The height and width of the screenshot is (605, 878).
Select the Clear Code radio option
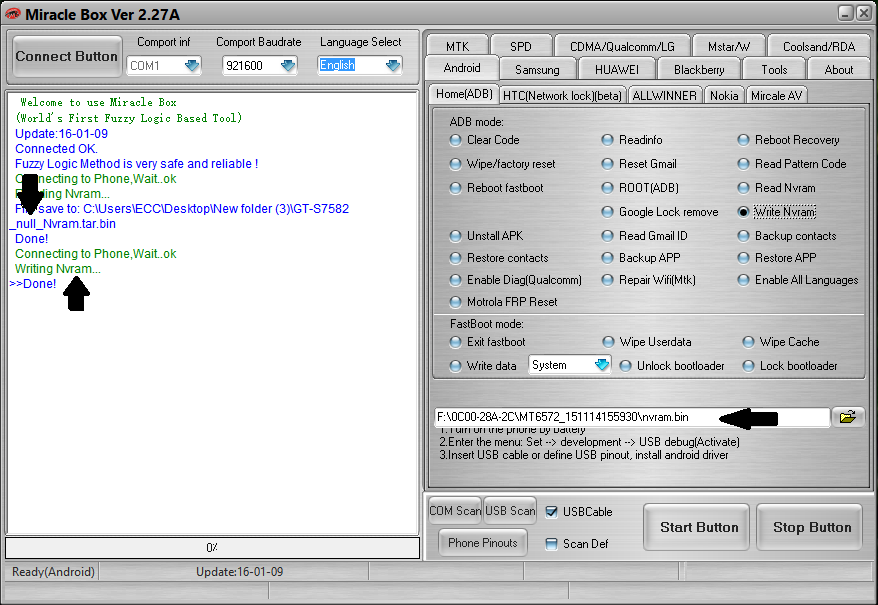[455, 140]
